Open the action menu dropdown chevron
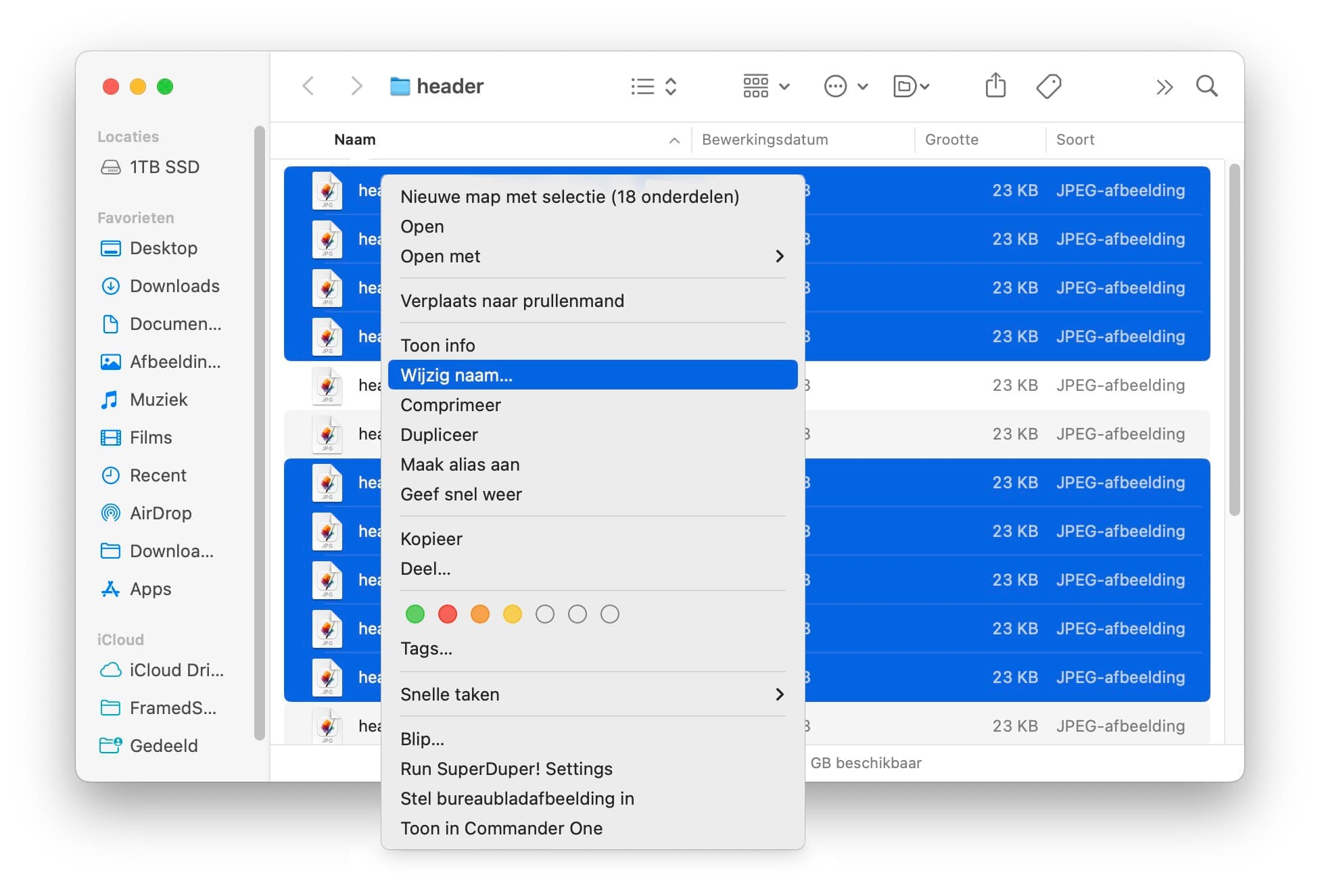Screen dimensions: 1320x896 863,87
